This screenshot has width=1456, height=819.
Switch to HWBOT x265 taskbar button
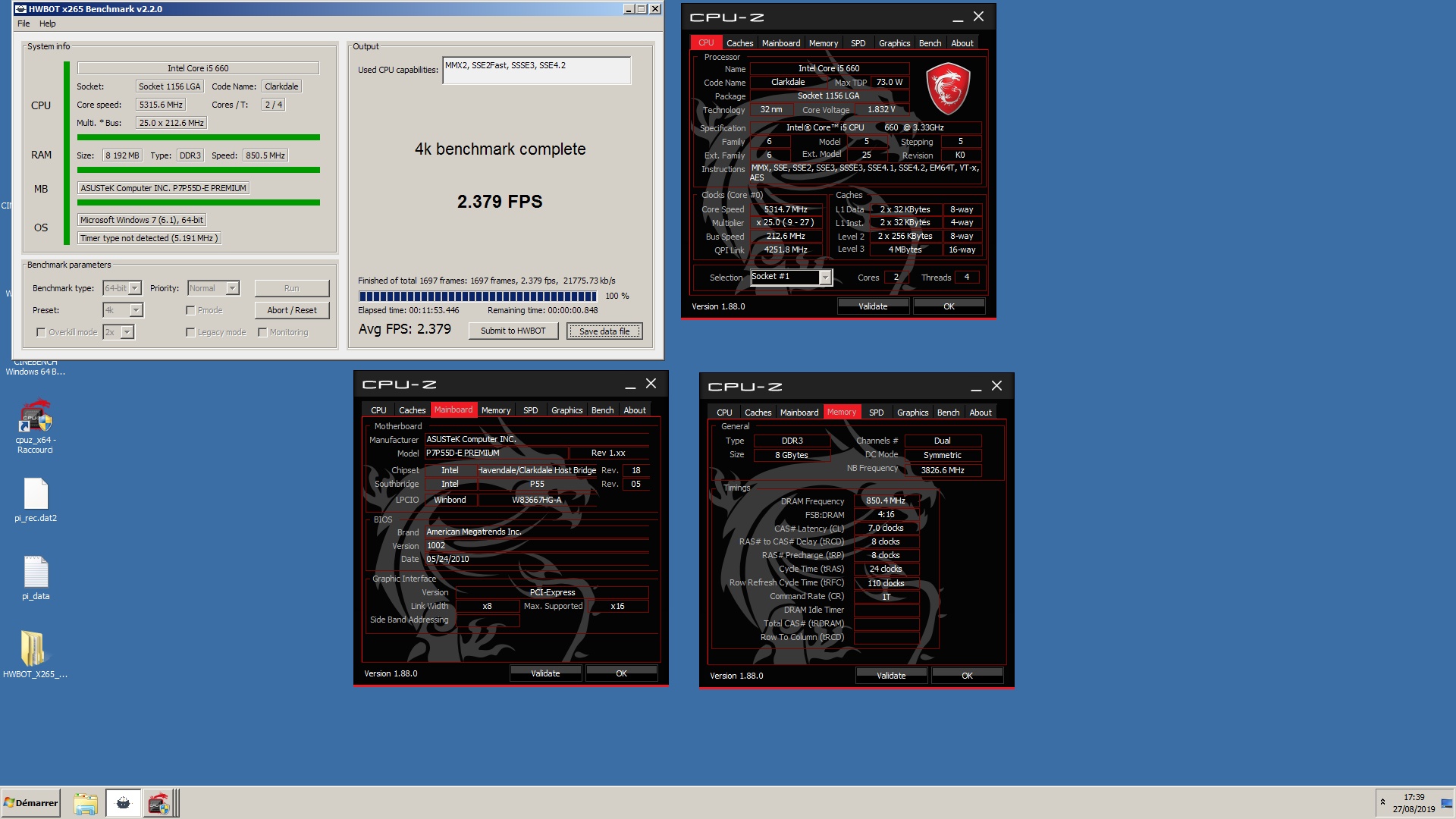point(123,803)
